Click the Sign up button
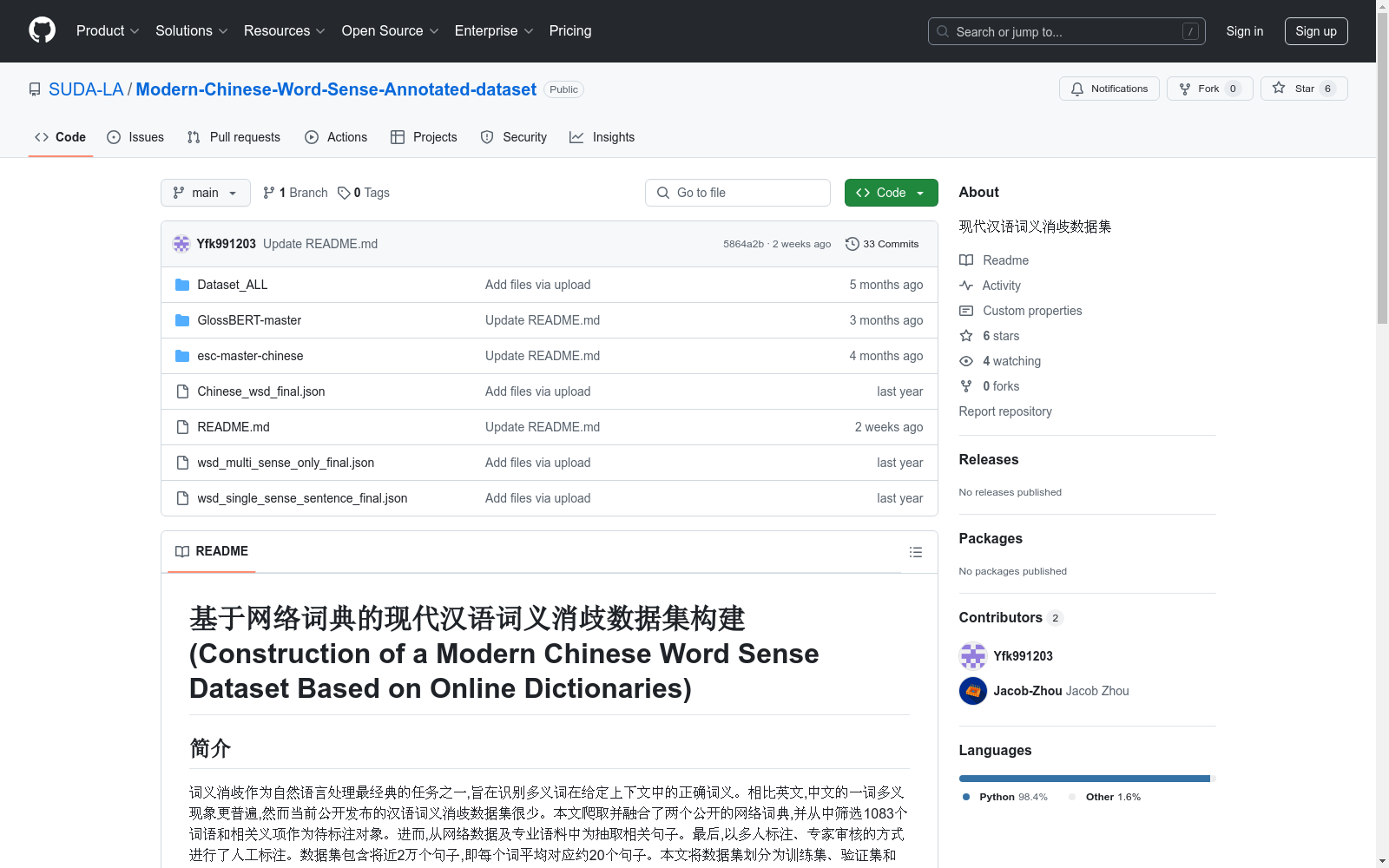Image resolution: width=1389 pixels, height=868 pixels. coord(1316,31)
